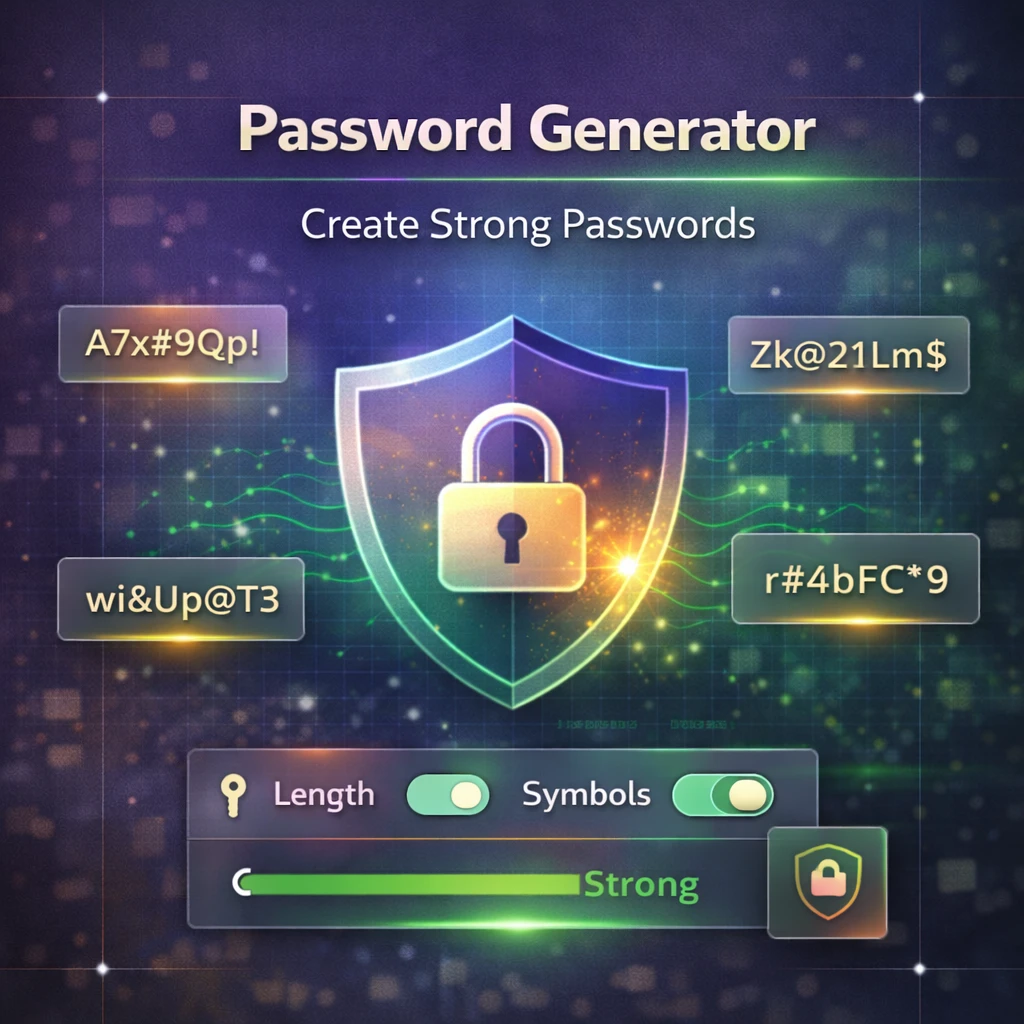
Task: Click the Strong strength label
Action: (x=641, y=885)
